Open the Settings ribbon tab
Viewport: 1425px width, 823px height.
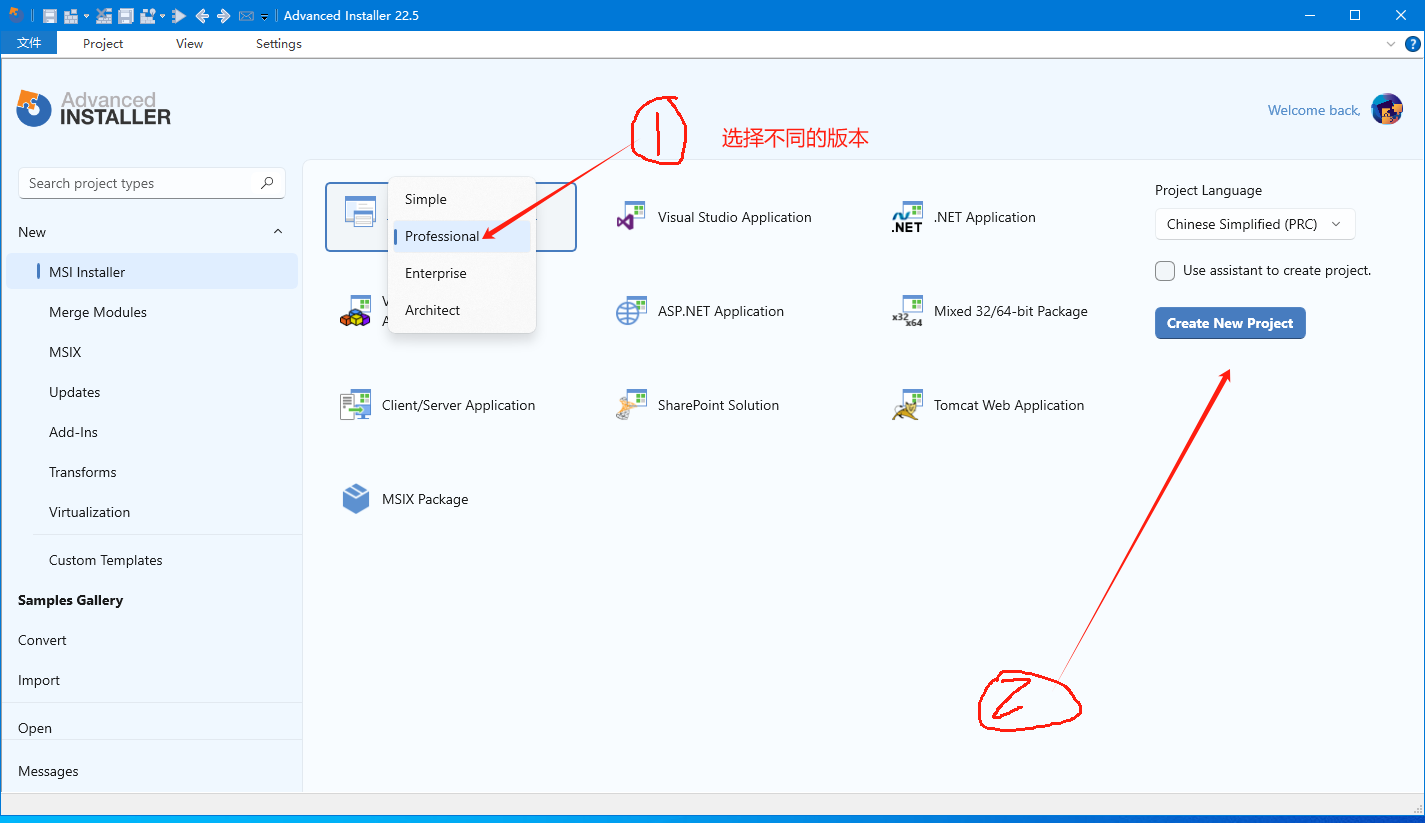click(x=278, y=43)
